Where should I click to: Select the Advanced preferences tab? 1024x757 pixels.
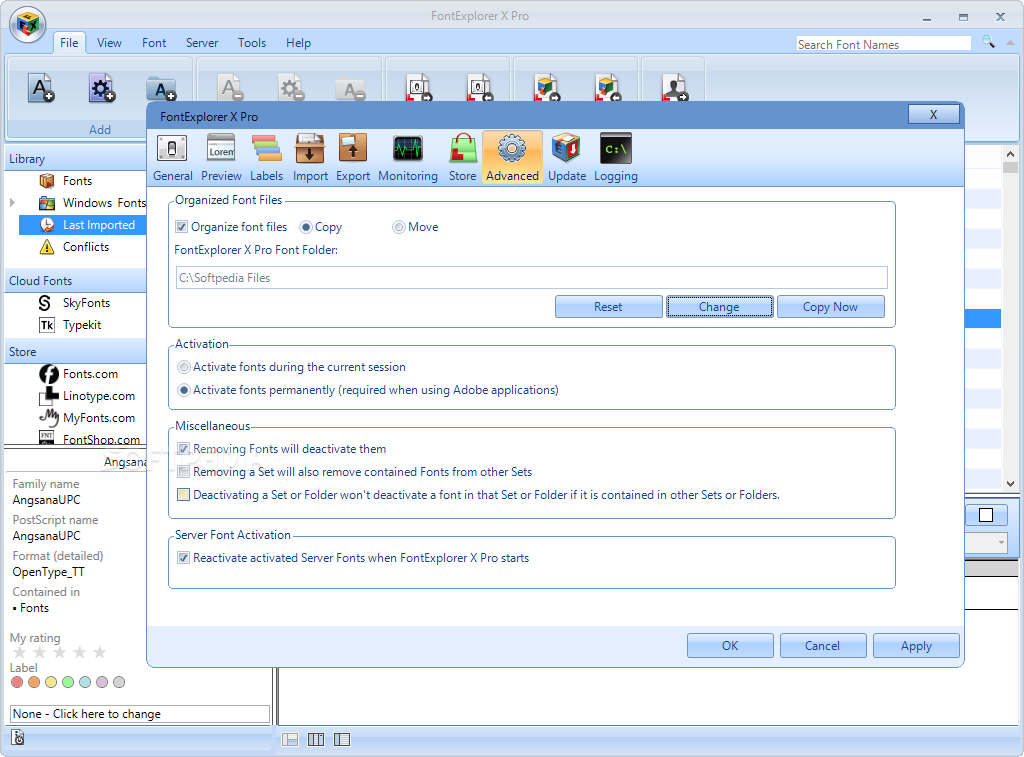pos(512,157)
